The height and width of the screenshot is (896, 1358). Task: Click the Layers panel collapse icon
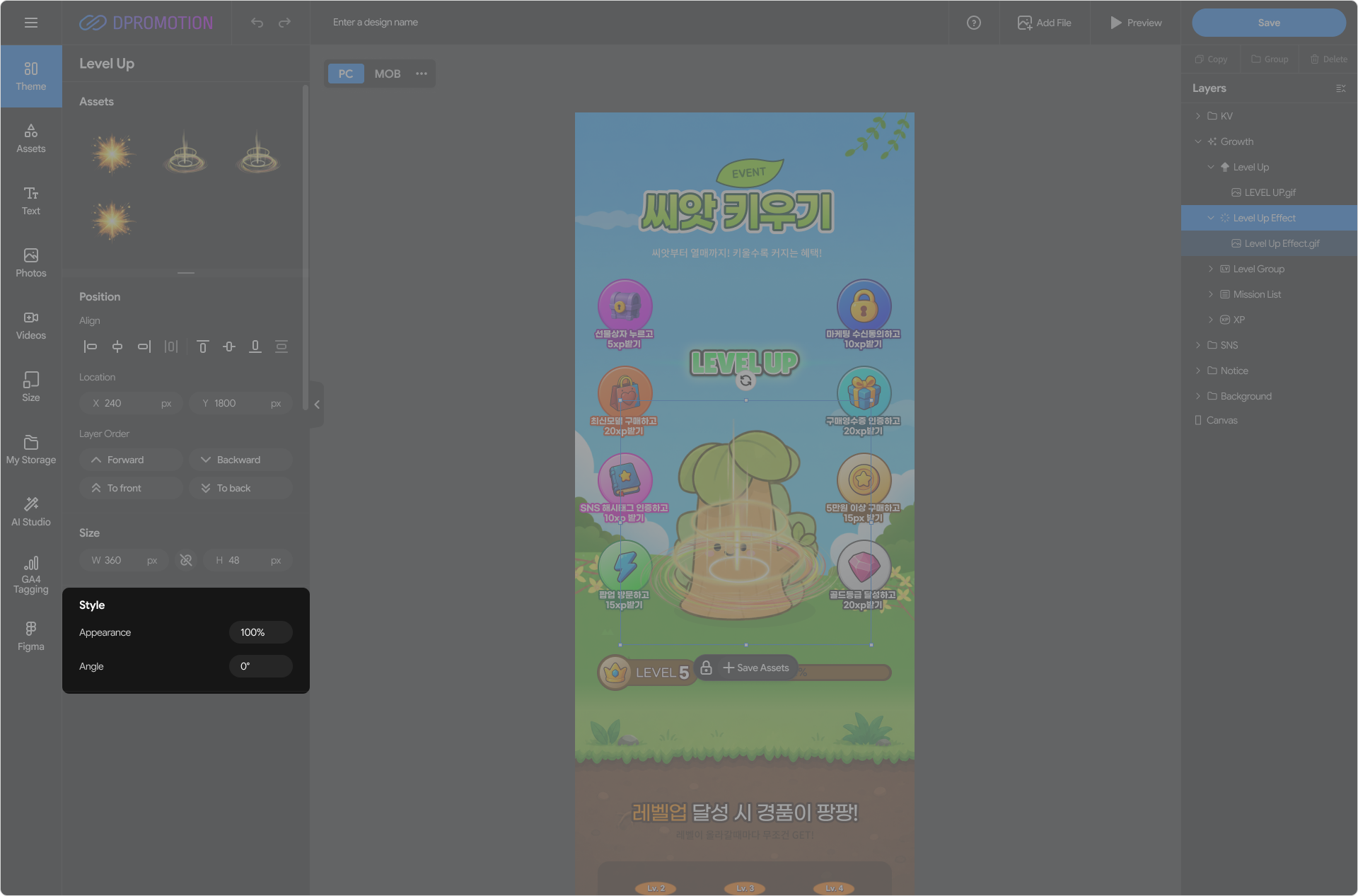(x=1340, y=88)
